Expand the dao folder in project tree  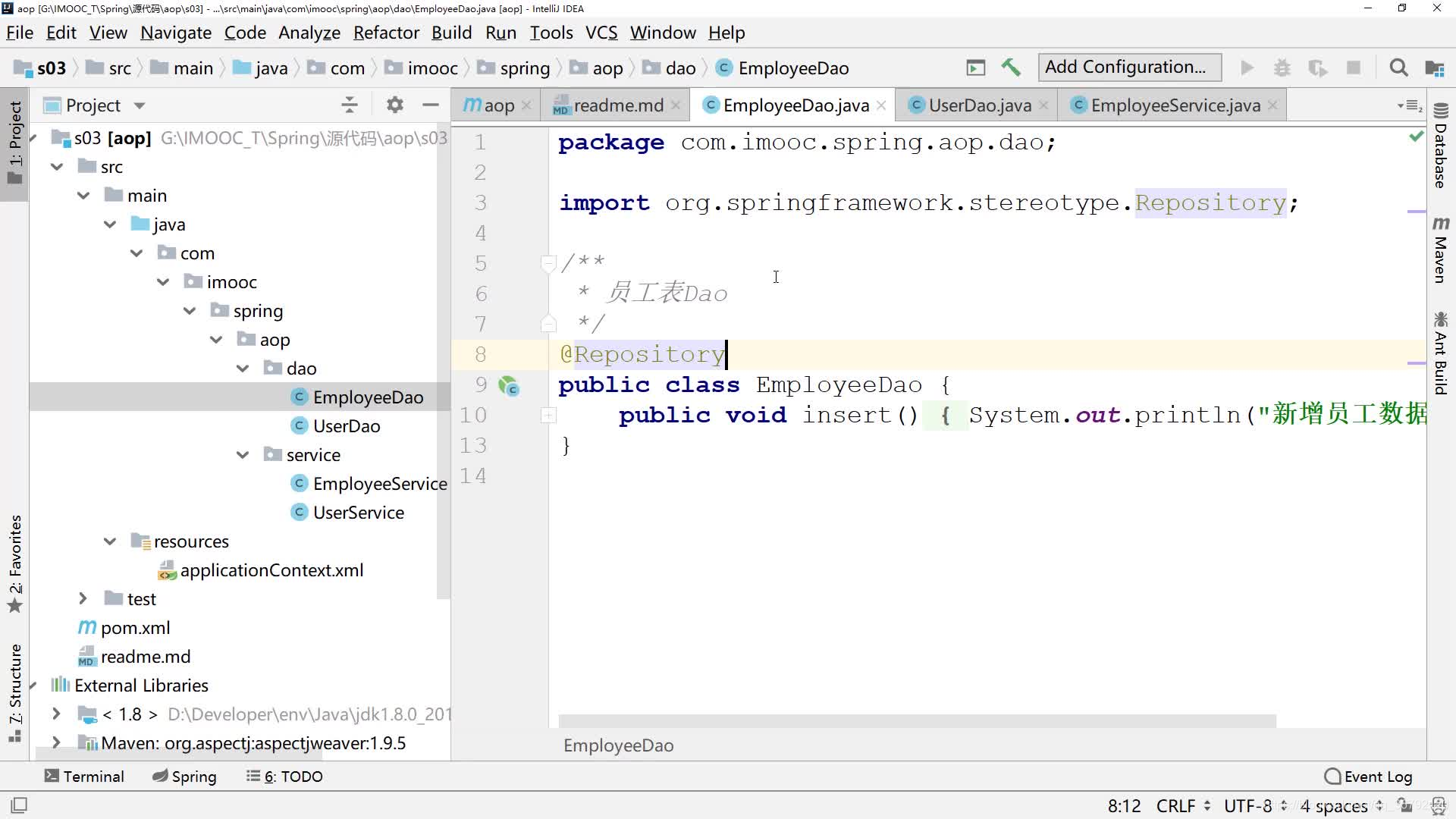[243, 368]
